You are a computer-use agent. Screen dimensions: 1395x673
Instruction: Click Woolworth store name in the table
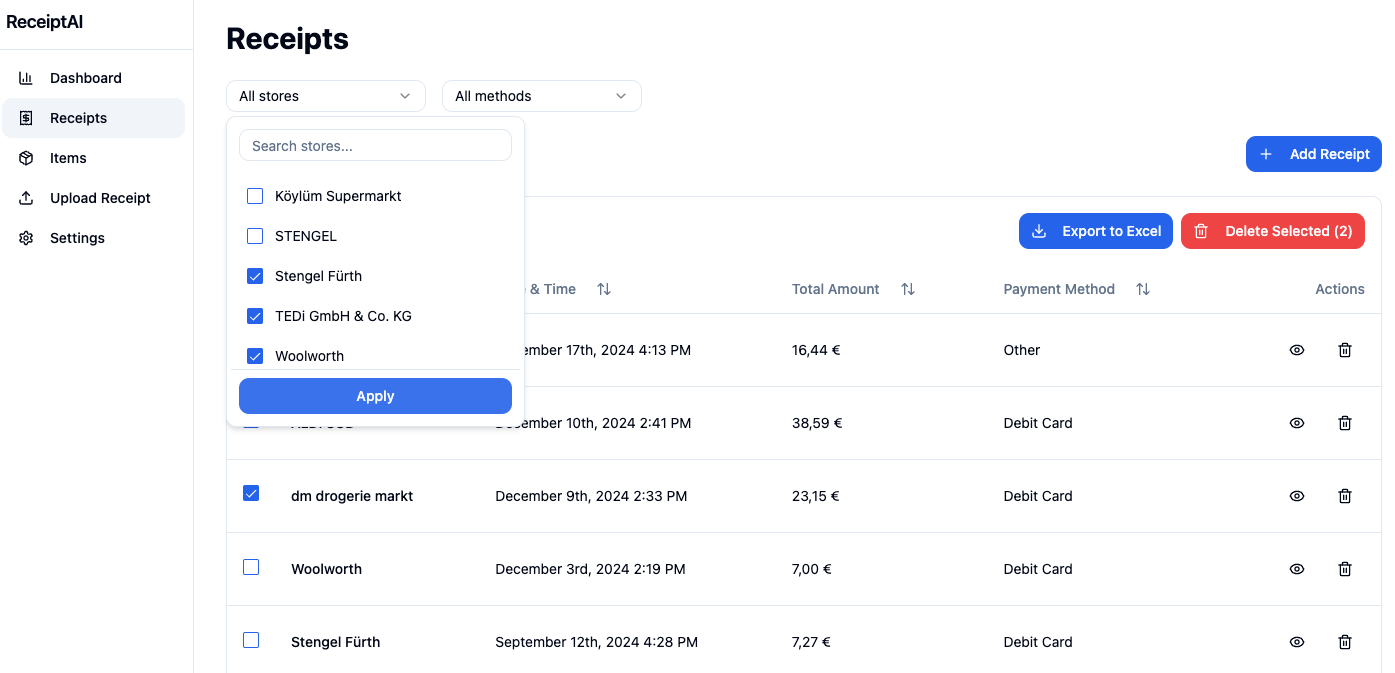326,569
